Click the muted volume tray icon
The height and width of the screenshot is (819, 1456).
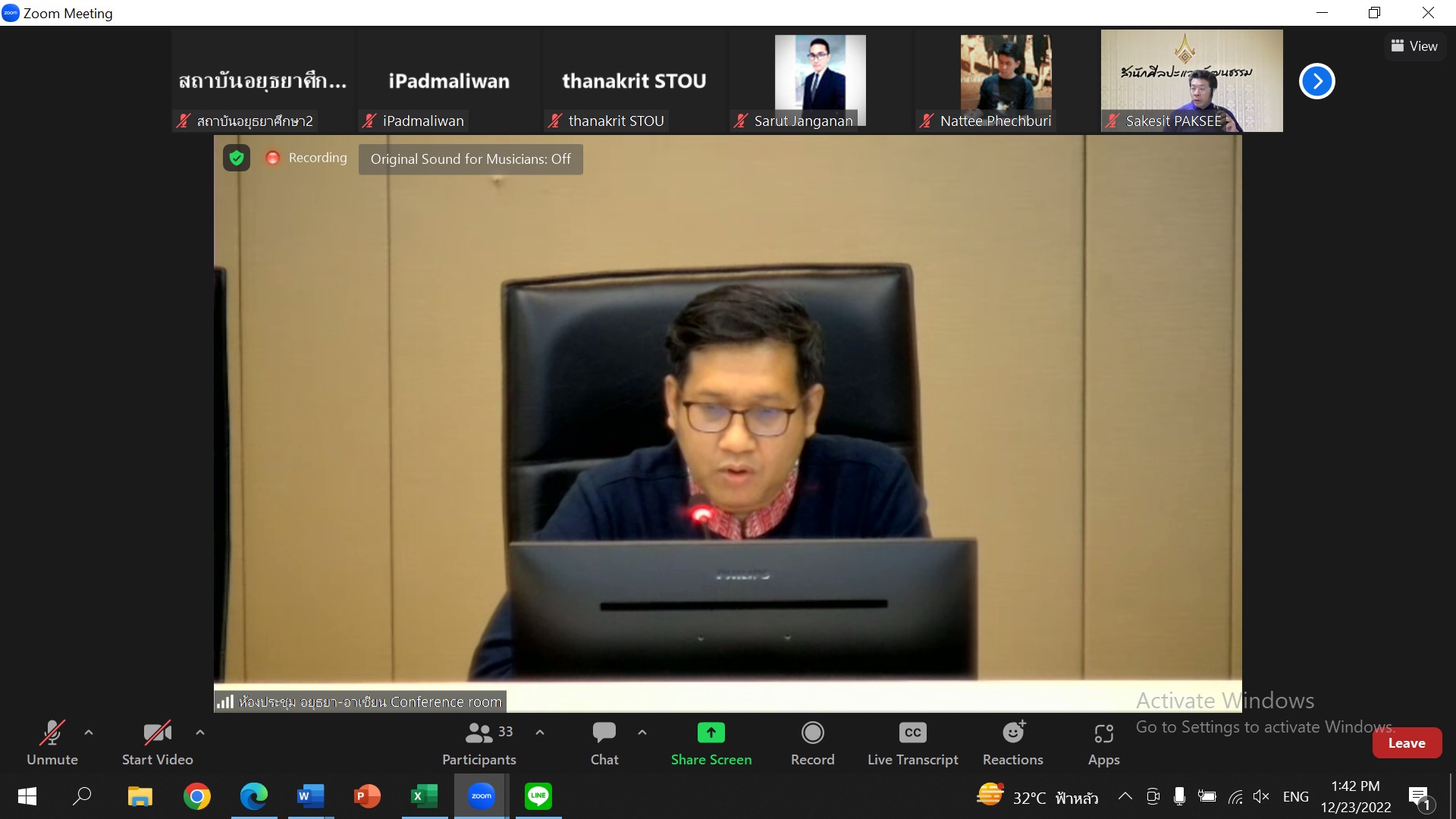1261,796
